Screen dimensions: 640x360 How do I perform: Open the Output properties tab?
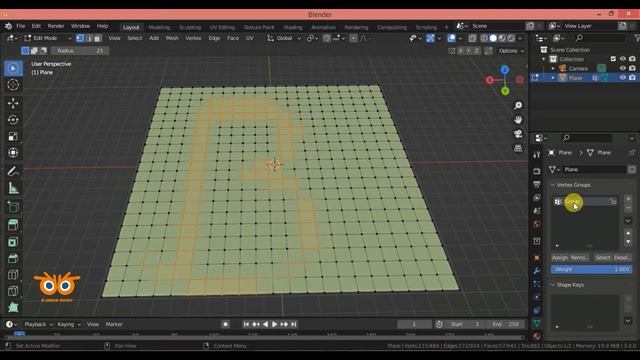point(537,184)
